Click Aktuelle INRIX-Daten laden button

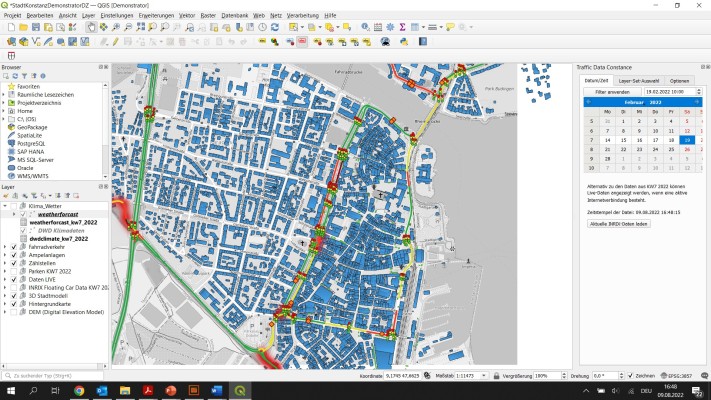tap(618, 224)
